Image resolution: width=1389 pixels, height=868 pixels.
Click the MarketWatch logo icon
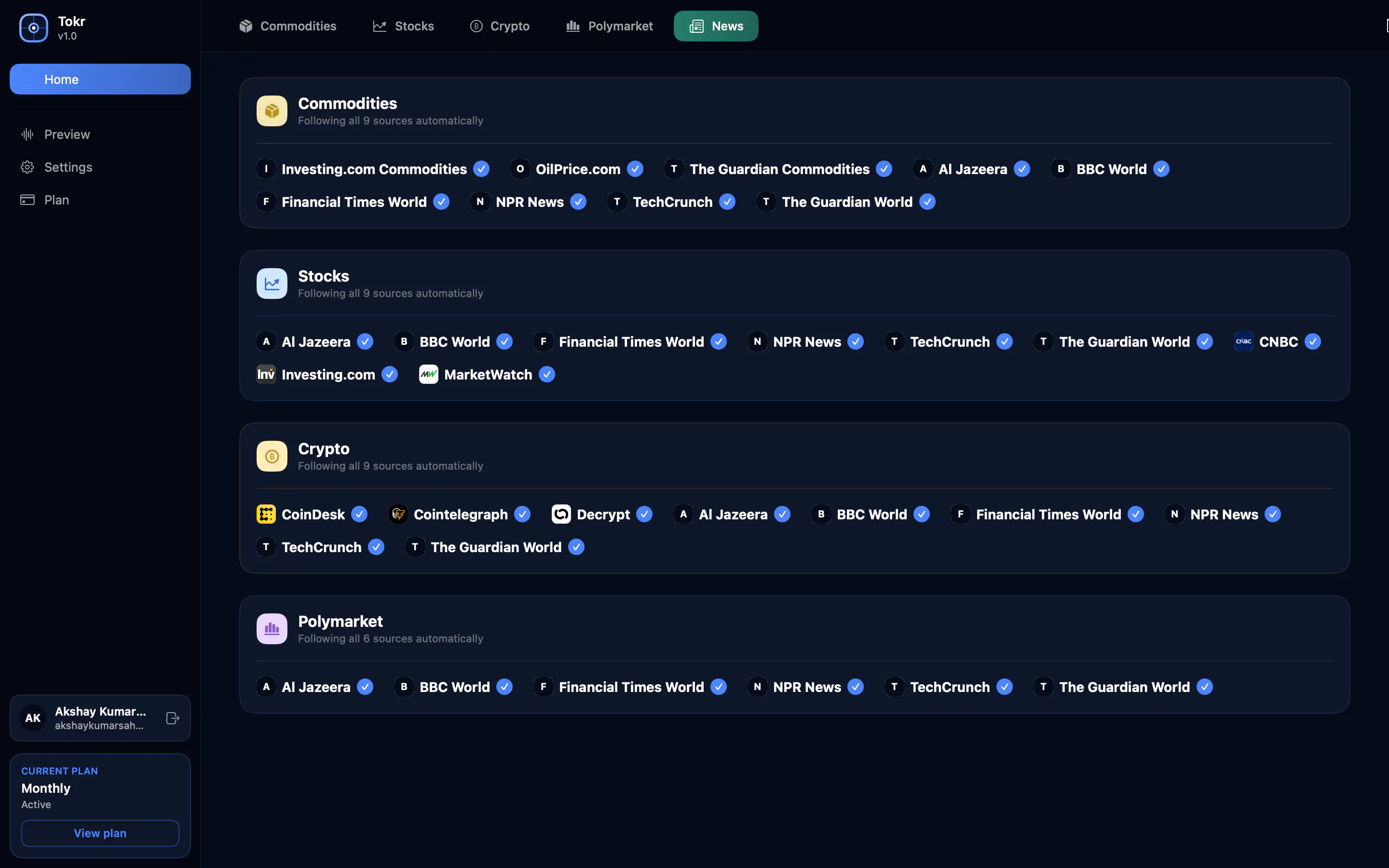coord(428,374)
